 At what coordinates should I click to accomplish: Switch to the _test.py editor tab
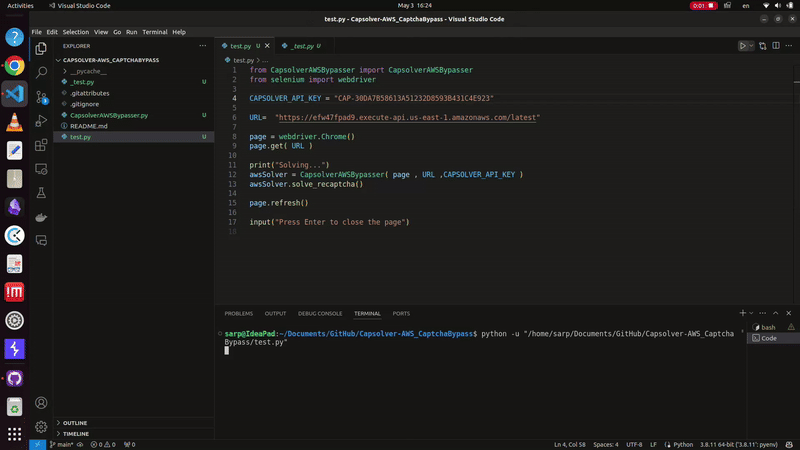tap(303, 46)
